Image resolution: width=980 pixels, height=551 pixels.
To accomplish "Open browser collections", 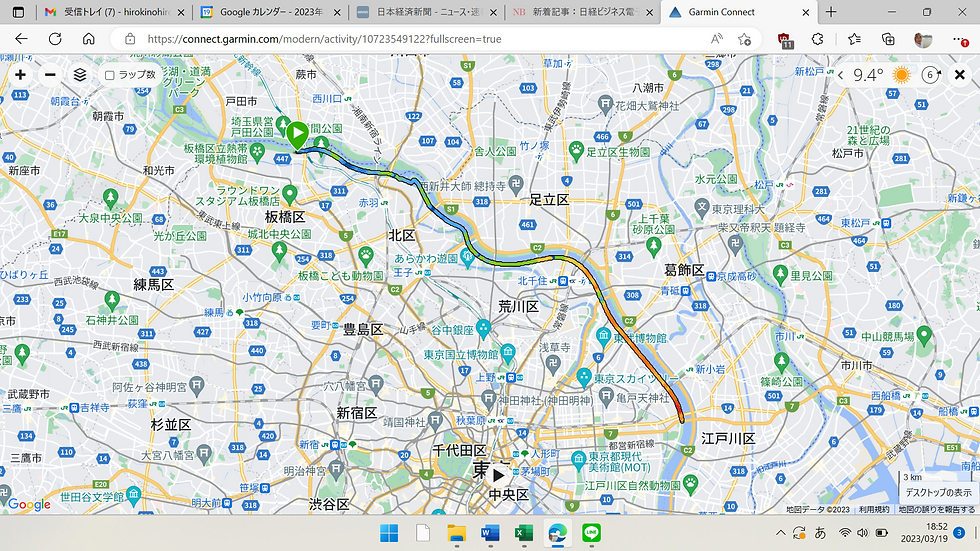I will [x=888, y=39].
